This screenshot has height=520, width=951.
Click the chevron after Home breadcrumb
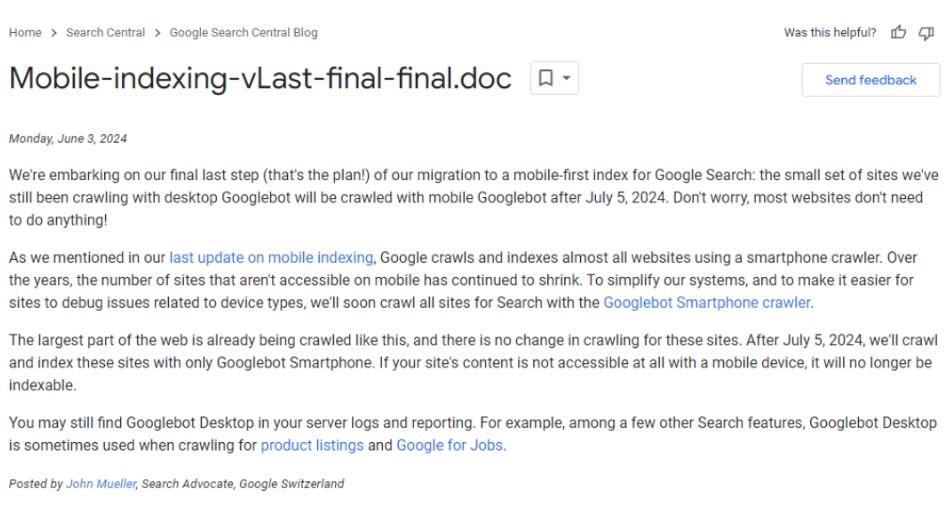54,33
